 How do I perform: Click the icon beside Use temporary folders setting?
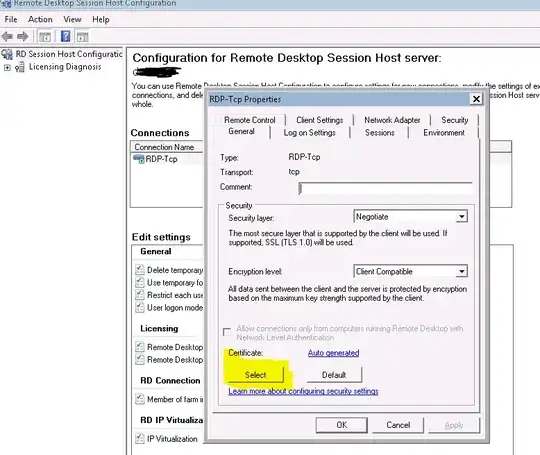click(x=140, y=282)
